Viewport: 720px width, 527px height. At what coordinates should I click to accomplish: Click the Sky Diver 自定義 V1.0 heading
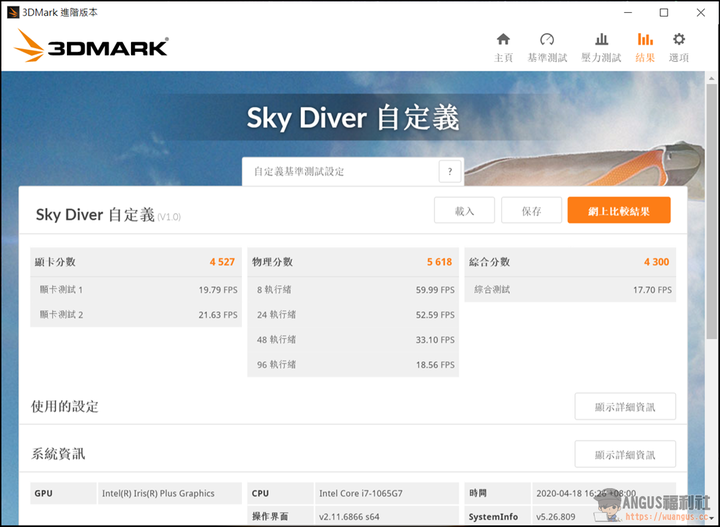click(x=108, y=215)
